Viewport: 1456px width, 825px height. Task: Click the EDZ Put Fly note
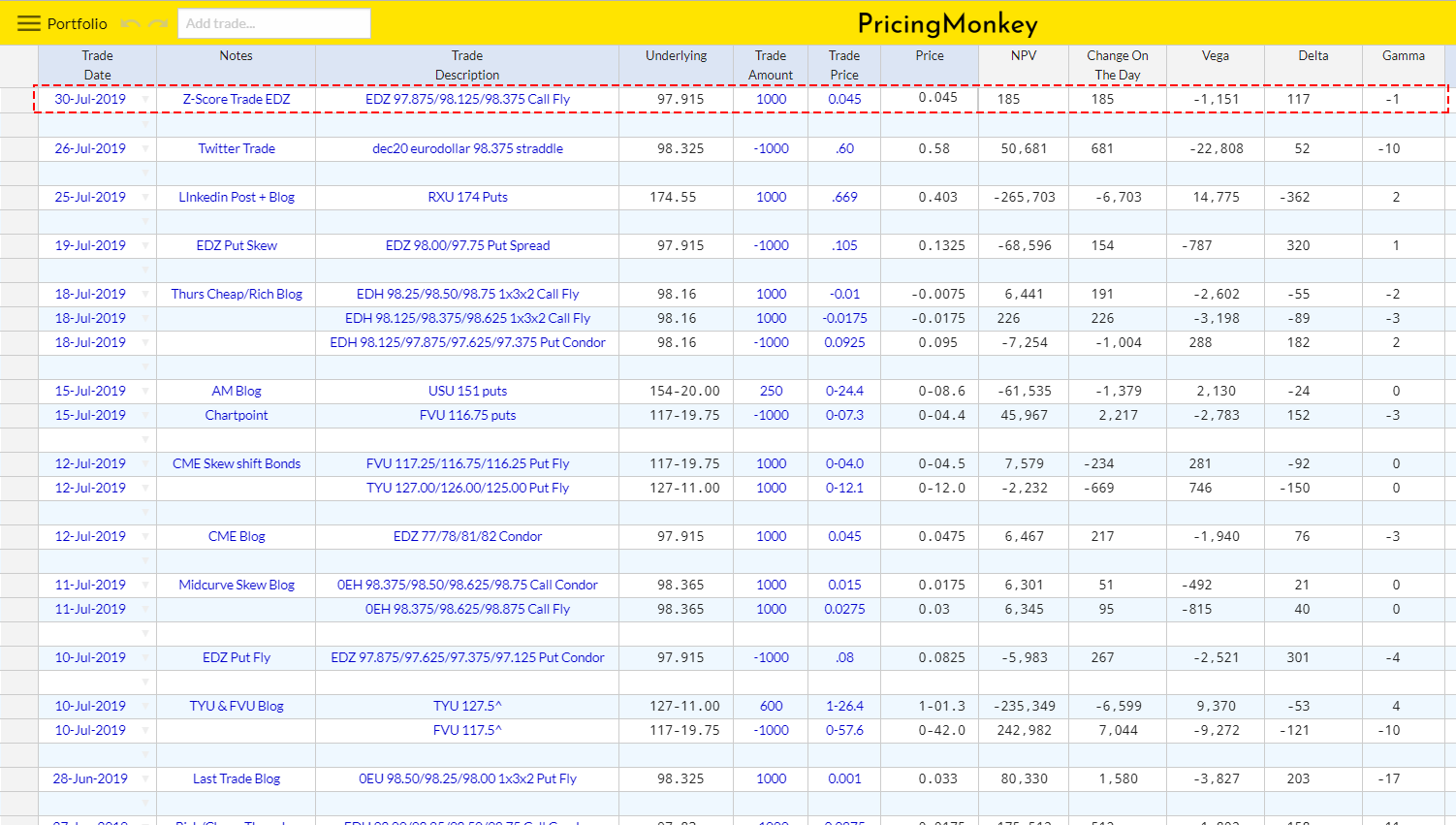[237, 657]
